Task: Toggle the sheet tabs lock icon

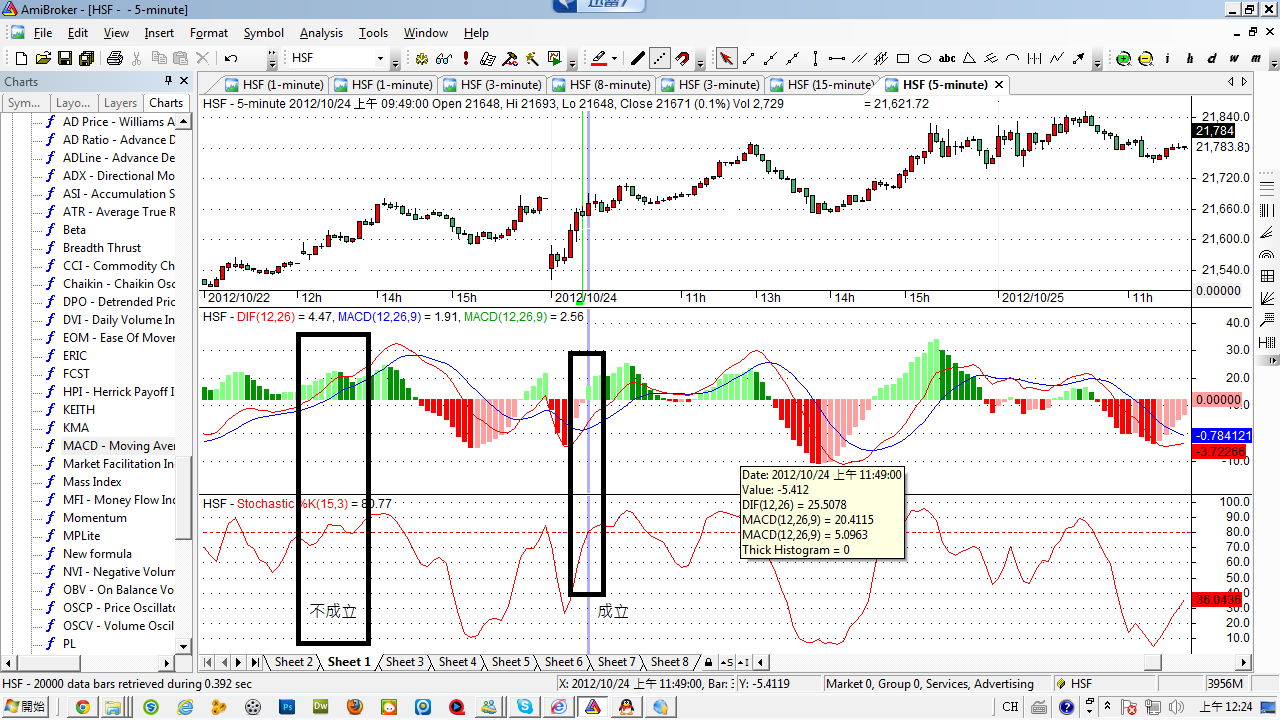Action: tap(709, 662)
